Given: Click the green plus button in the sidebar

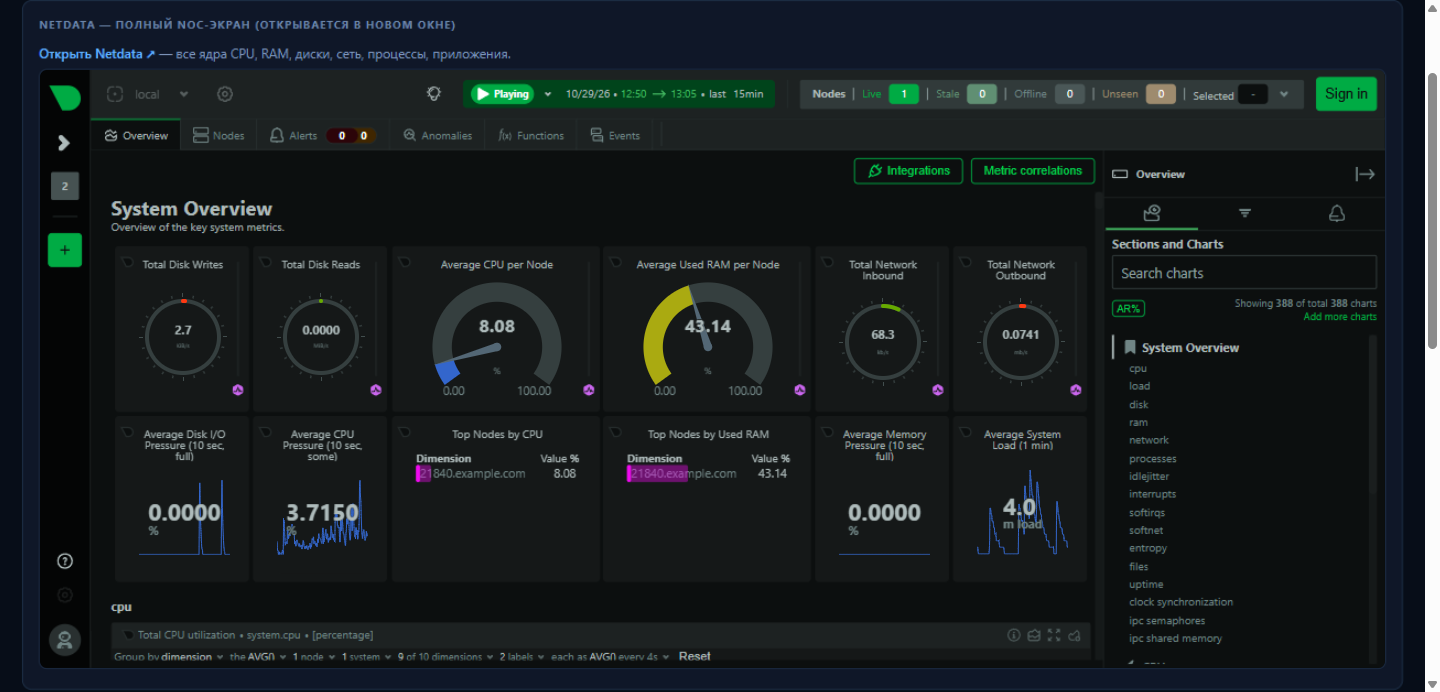Looking at the screenshot, I should tap(65, 250).
